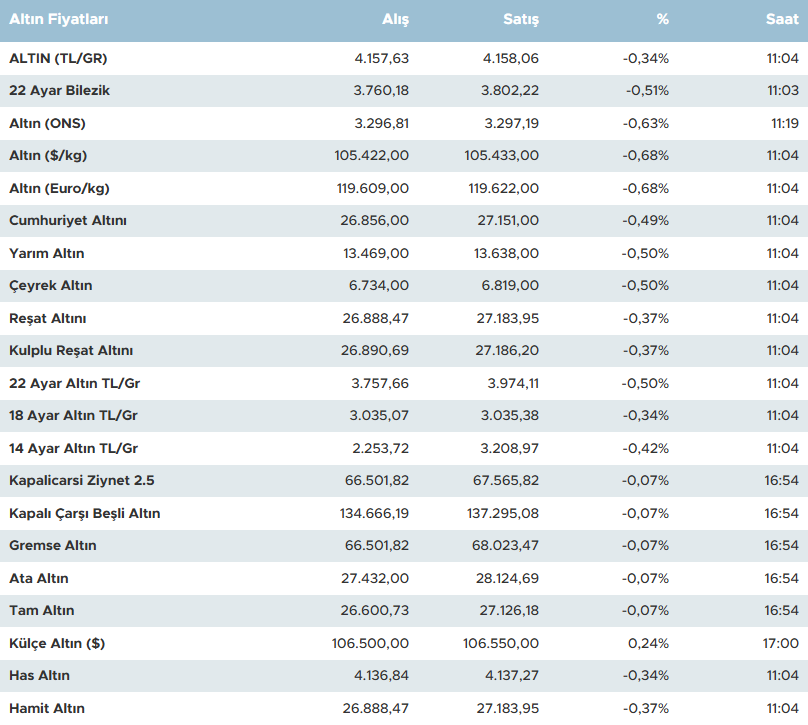Click the ALTIN (TL/GR) row label

58,58
